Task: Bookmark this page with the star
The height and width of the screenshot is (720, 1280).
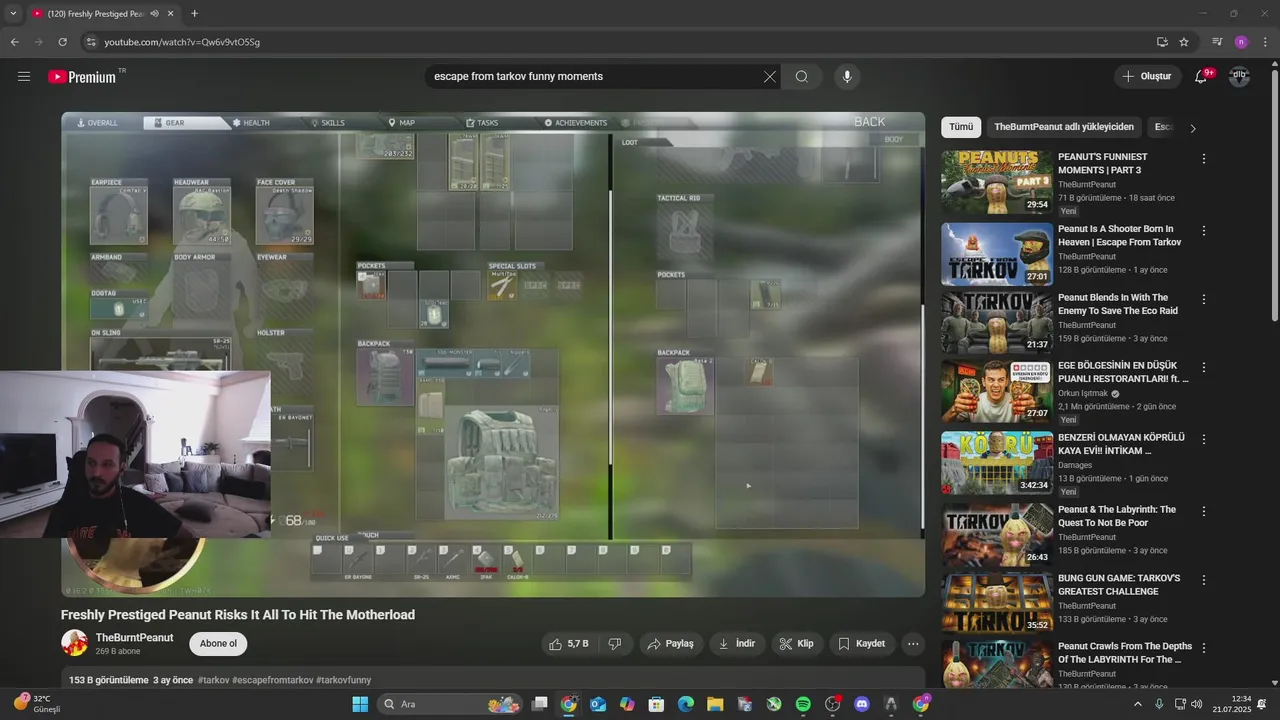Action: coord(1184,42)
